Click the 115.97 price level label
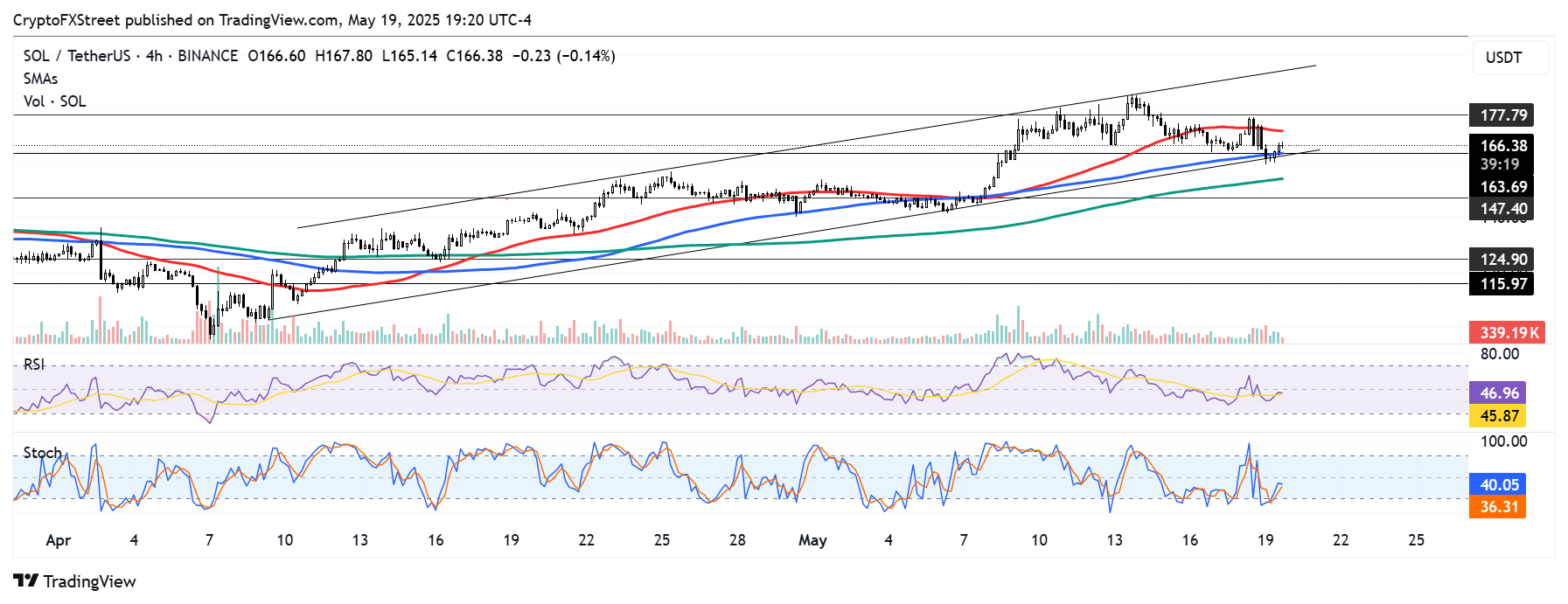The image size is (1568, 604). [1502, 283]
